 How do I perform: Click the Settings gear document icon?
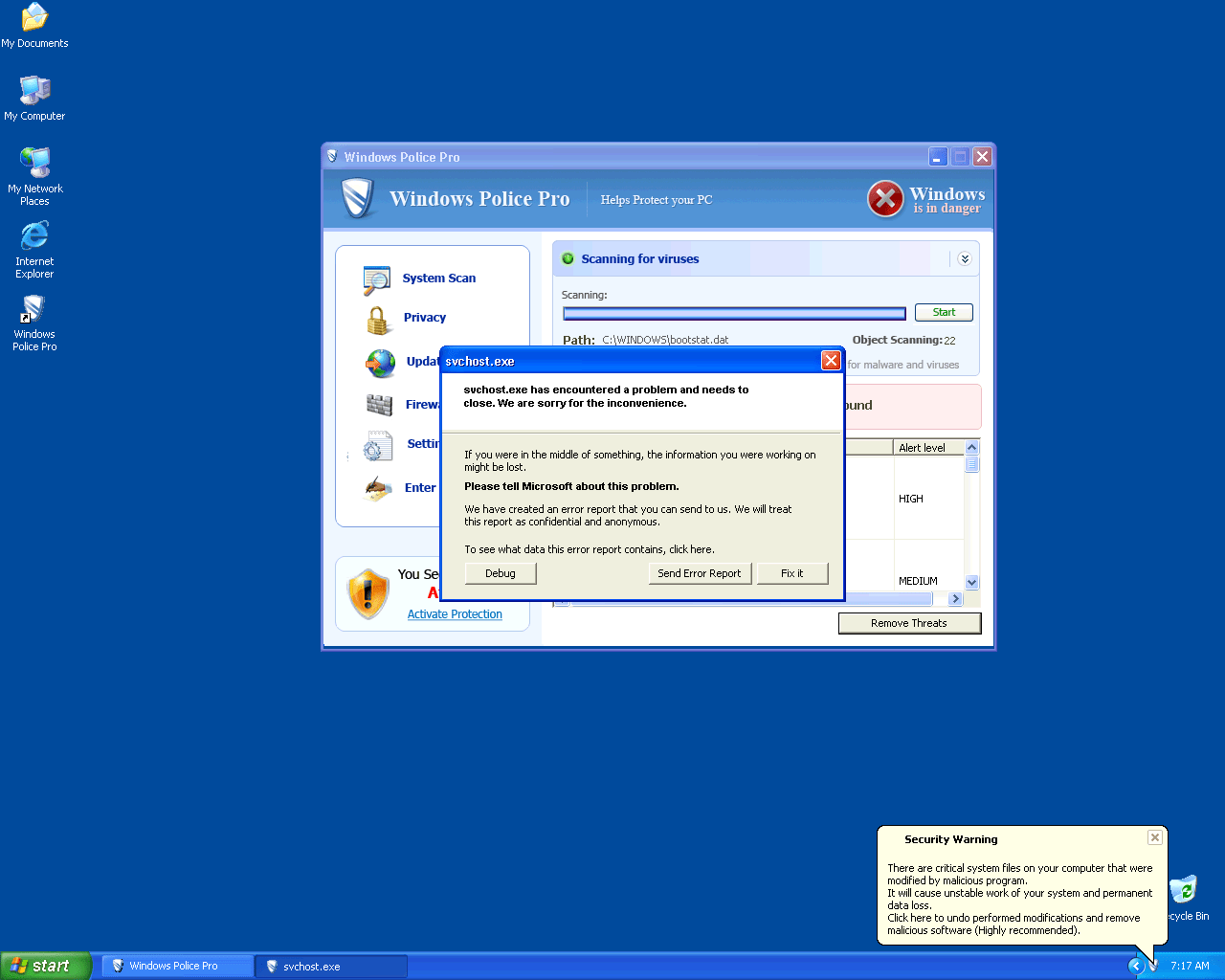click(x=377, y=446)
